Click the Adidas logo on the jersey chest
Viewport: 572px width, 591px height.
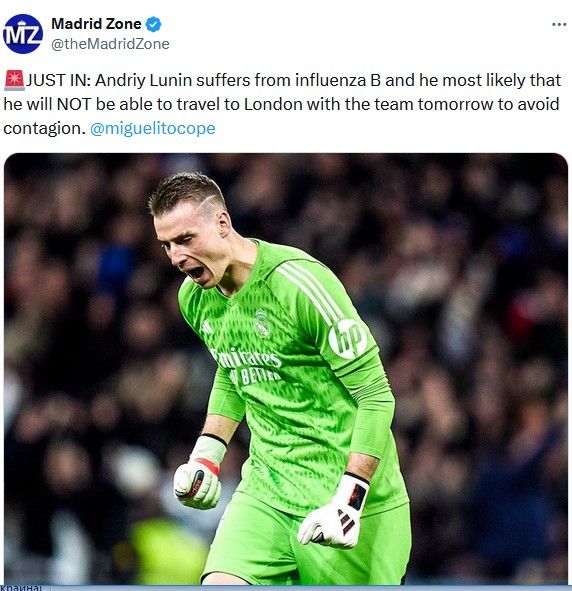[206, 326]
